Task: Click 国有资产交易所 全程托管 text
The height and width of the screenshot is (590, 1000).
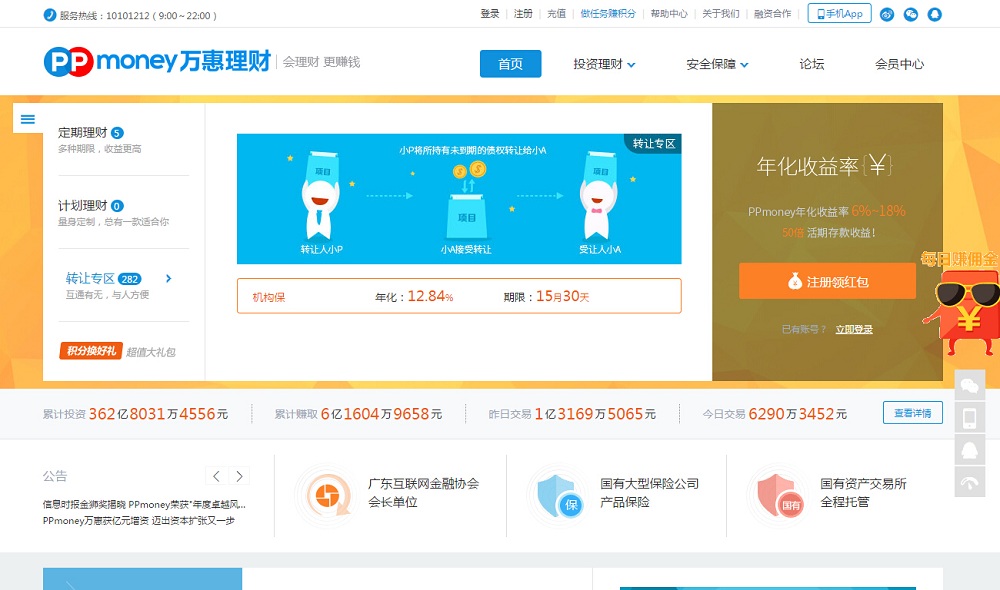Action: tap(863, 493)
